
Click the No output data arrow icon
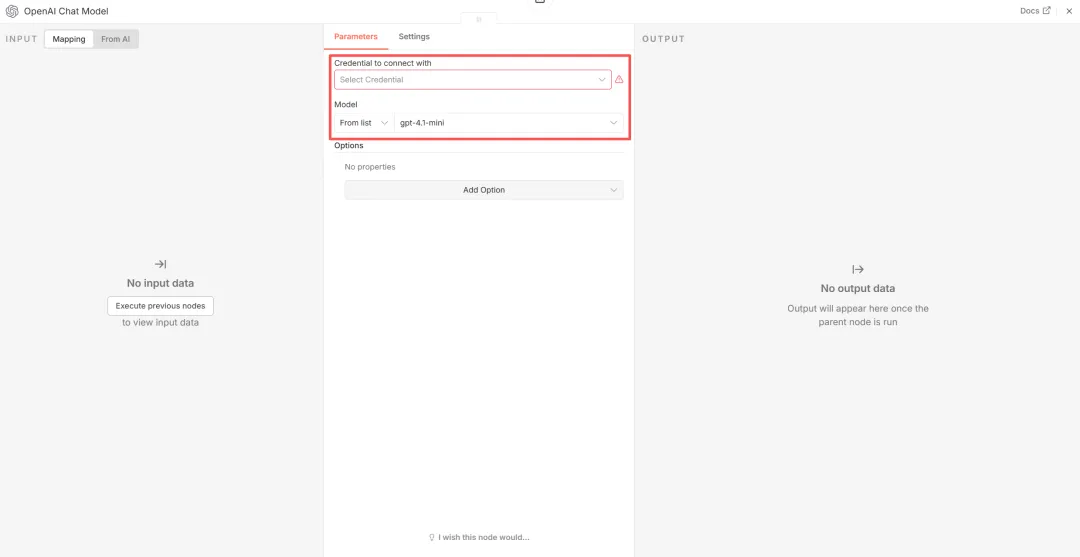pos(858,269)
